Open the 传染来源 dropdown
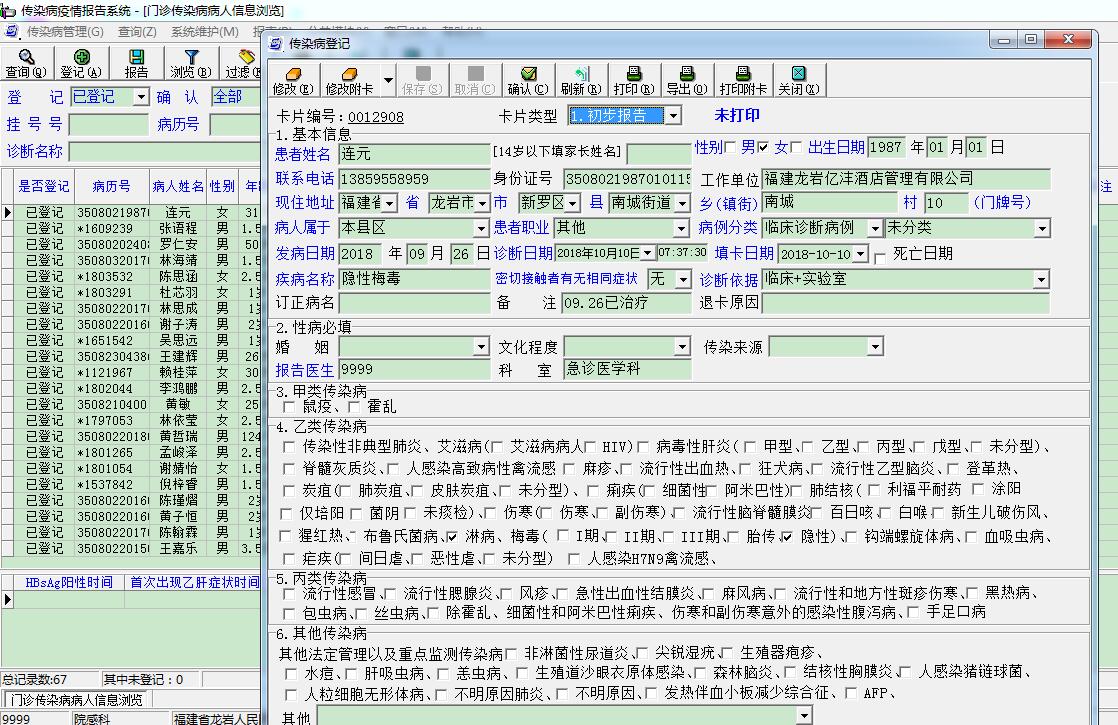 tap(876, 347)
